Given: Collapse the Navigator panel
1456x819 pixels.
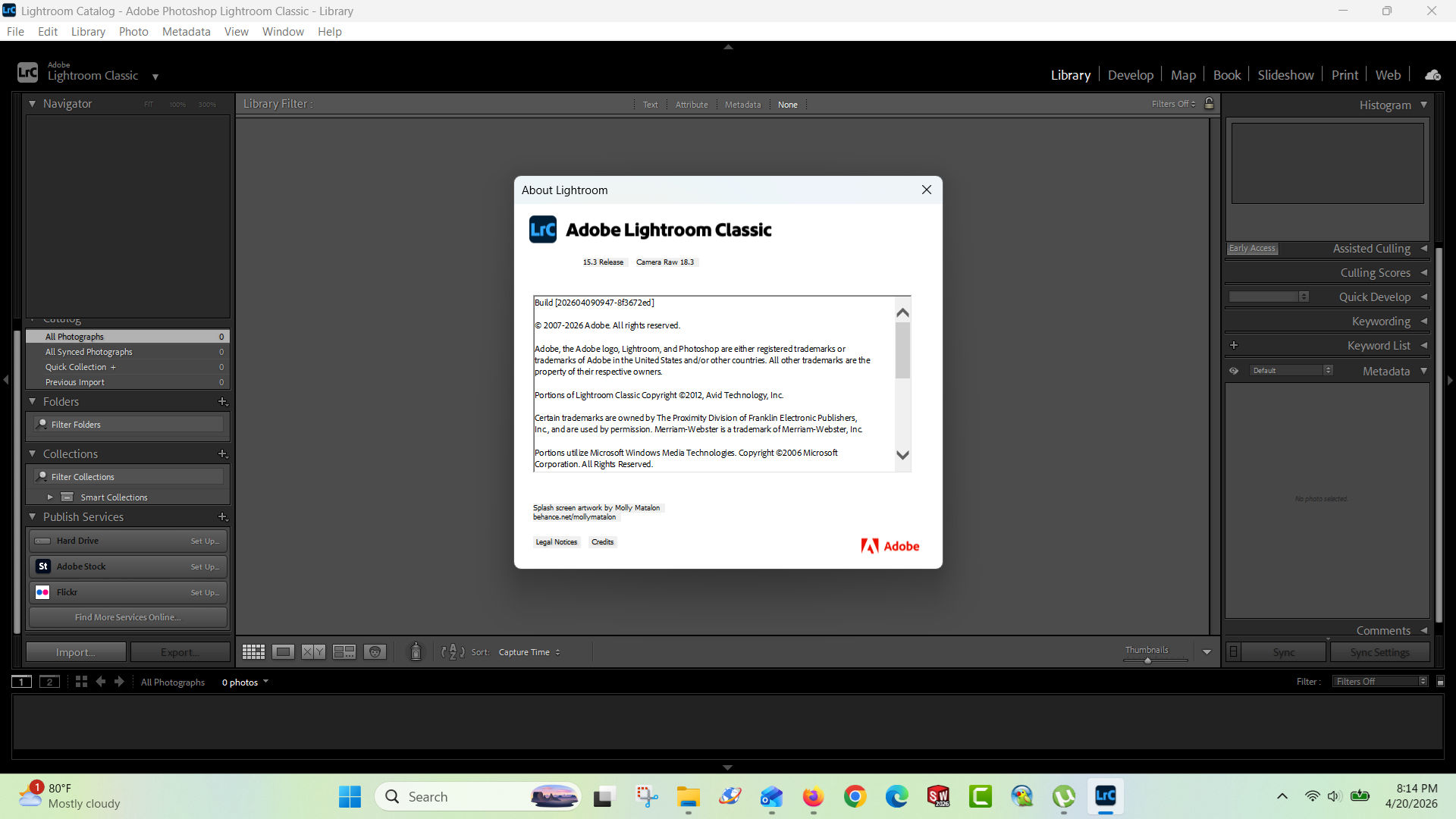Looking at the screenshot, I should tap(32, 104).
